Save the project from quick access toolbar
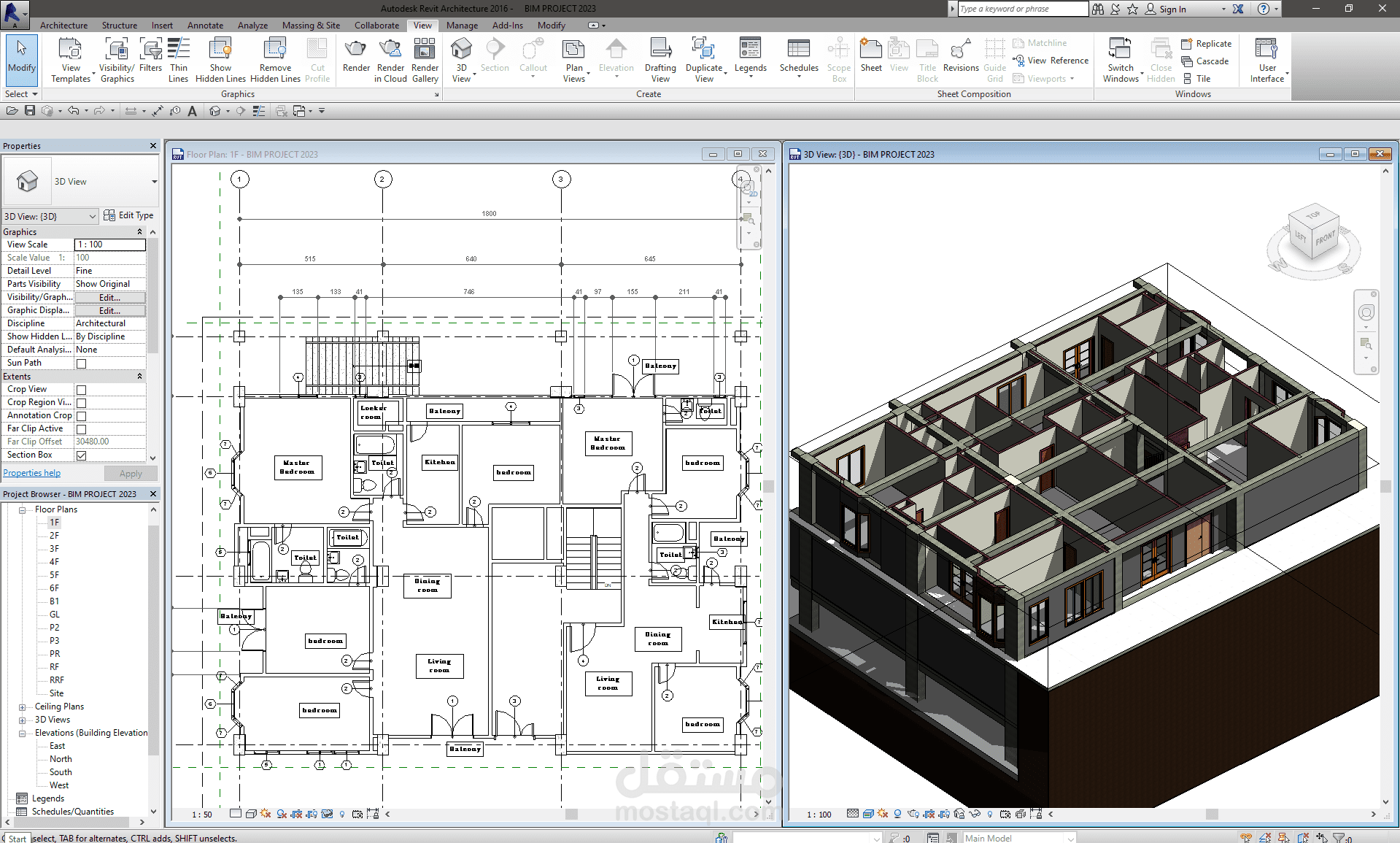Screen dimensions: 1400x843 (30, 111)
